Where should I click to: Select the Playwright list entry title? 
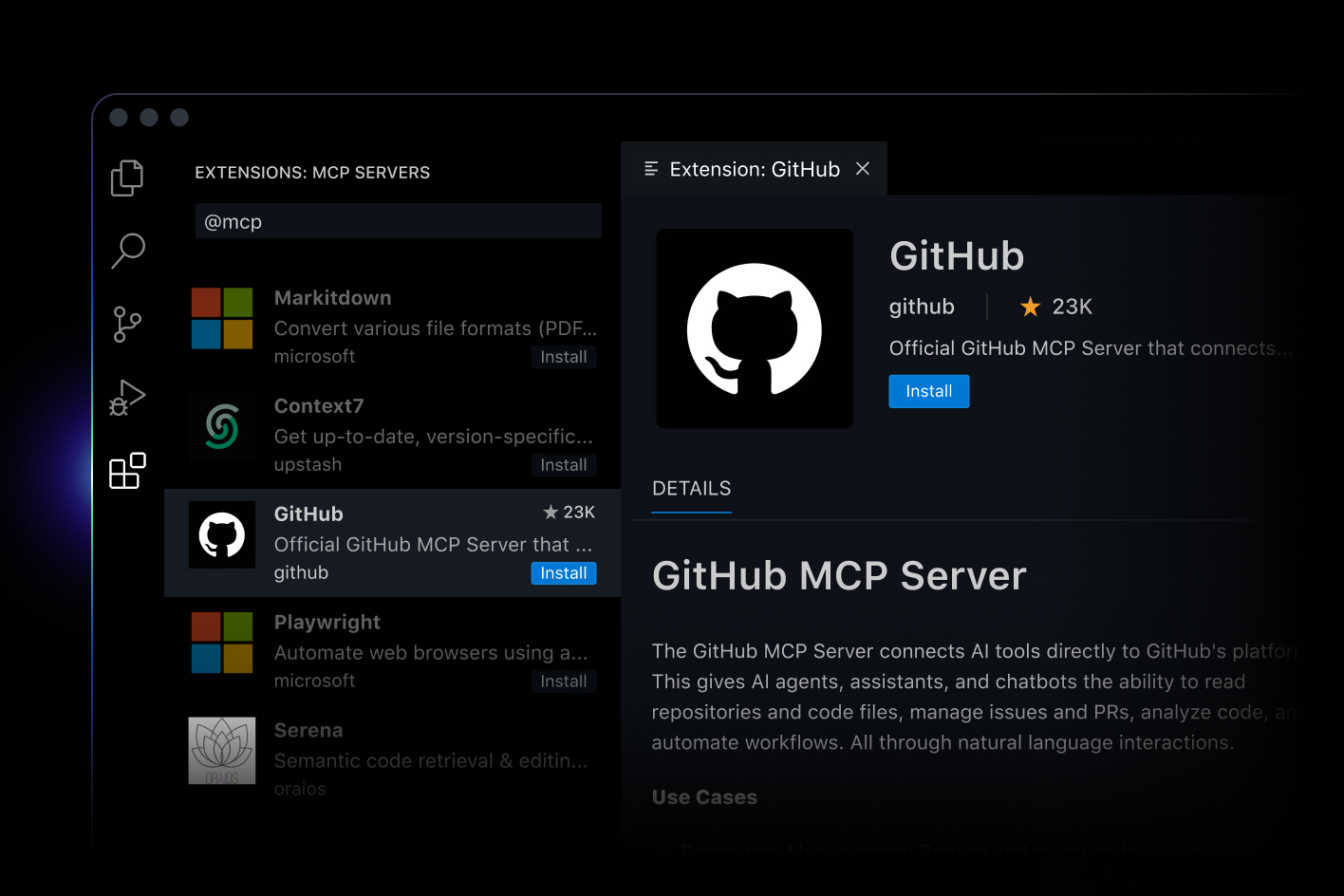pos(327,623)
